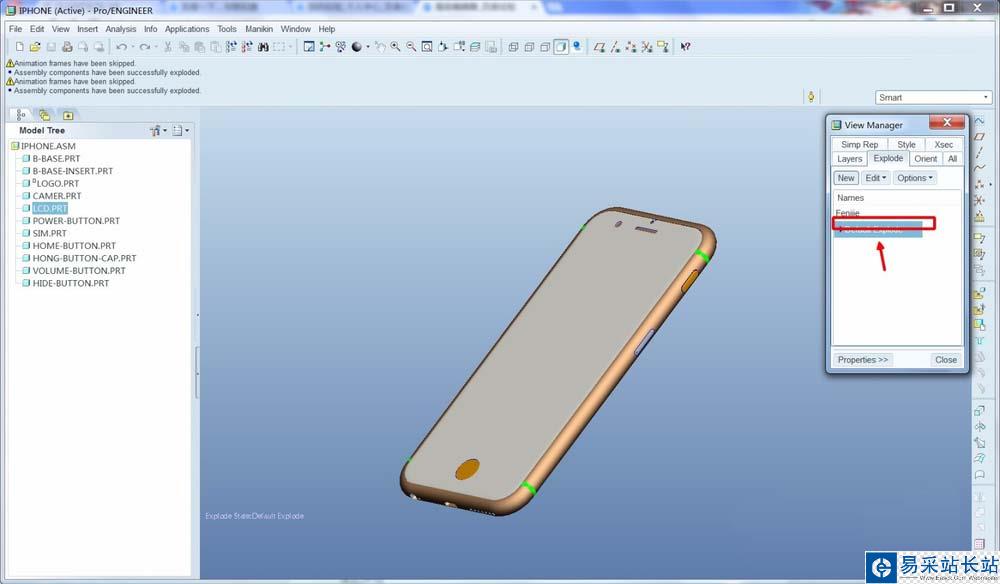The height and width of the screenshot is (584, 1000).
Task: Show the Favorites navigator tab
Action: coord(68,115)
